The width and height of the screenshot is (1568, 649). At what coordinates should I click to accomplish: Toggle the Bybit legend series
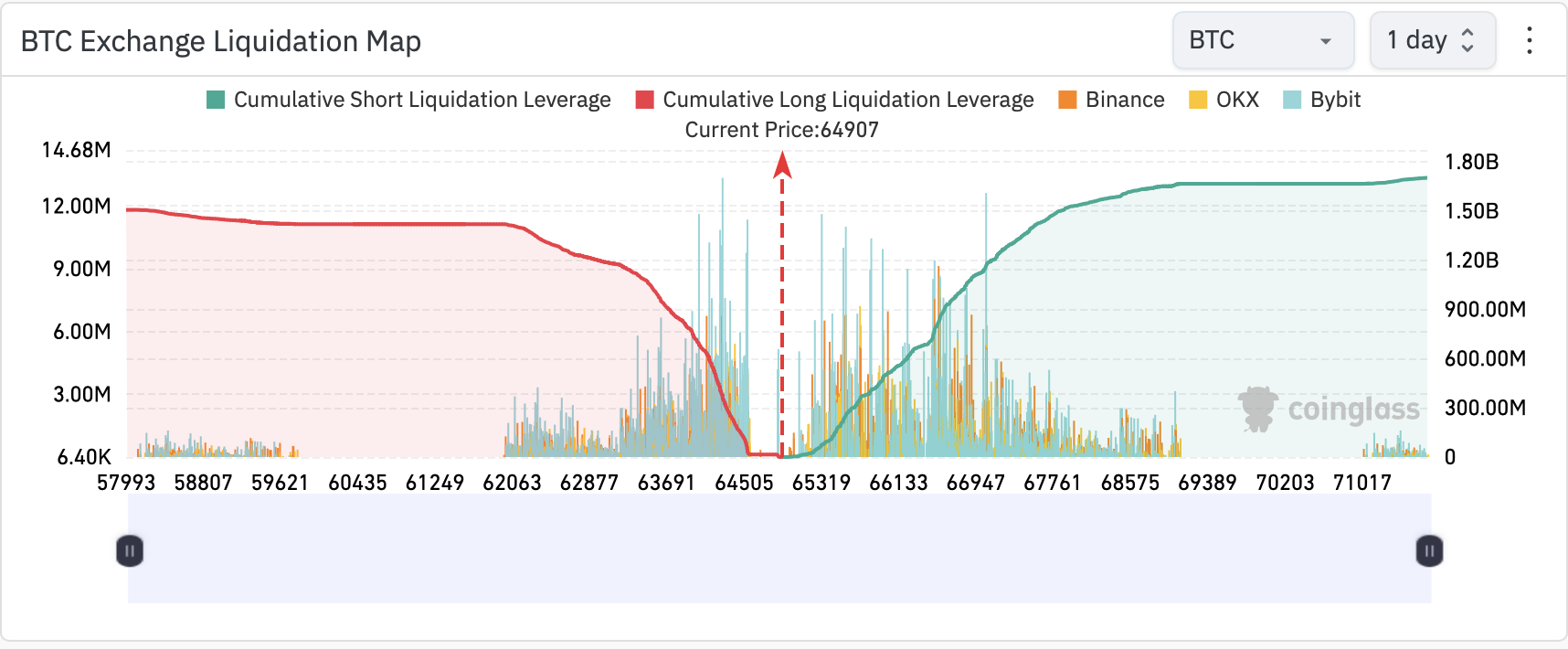pyautogui.click(x=1321, y=100)
